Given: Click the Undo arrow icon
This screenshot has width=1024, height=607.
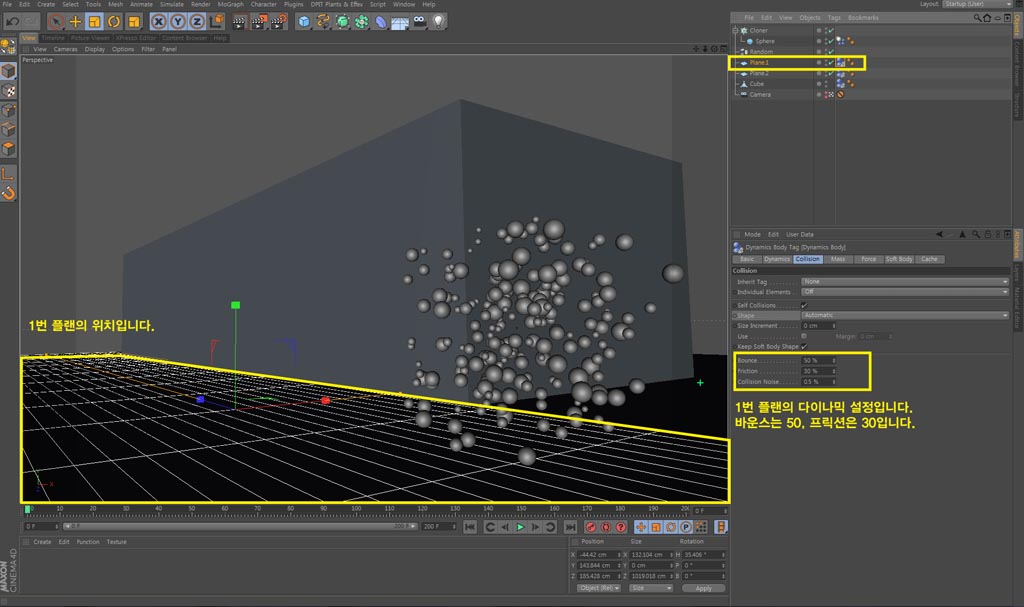Looking at the screenshot, I should pyautogui.click(x=12, y=21).
